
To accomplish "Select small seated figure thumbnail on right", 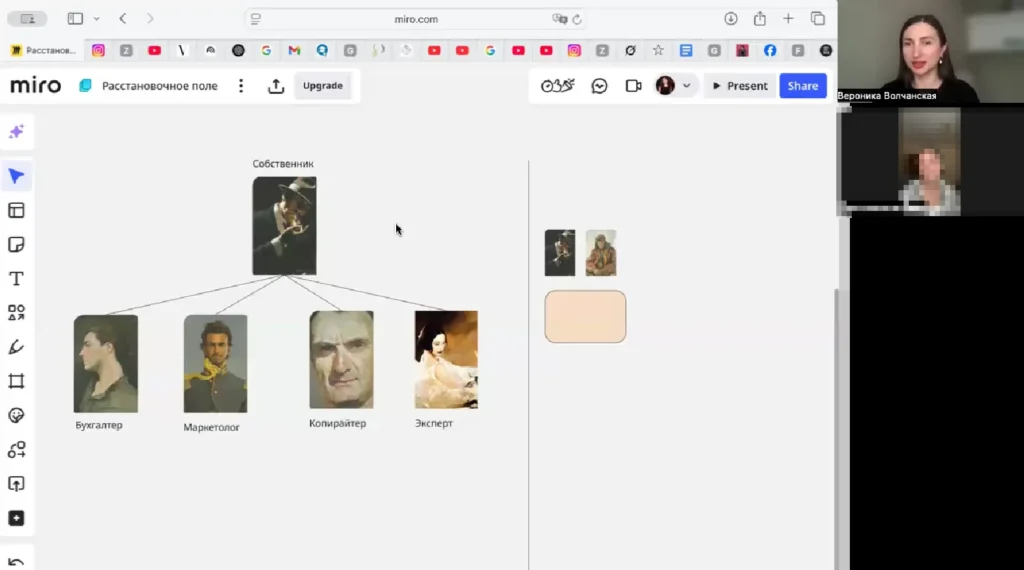I will tap(601, 253).
